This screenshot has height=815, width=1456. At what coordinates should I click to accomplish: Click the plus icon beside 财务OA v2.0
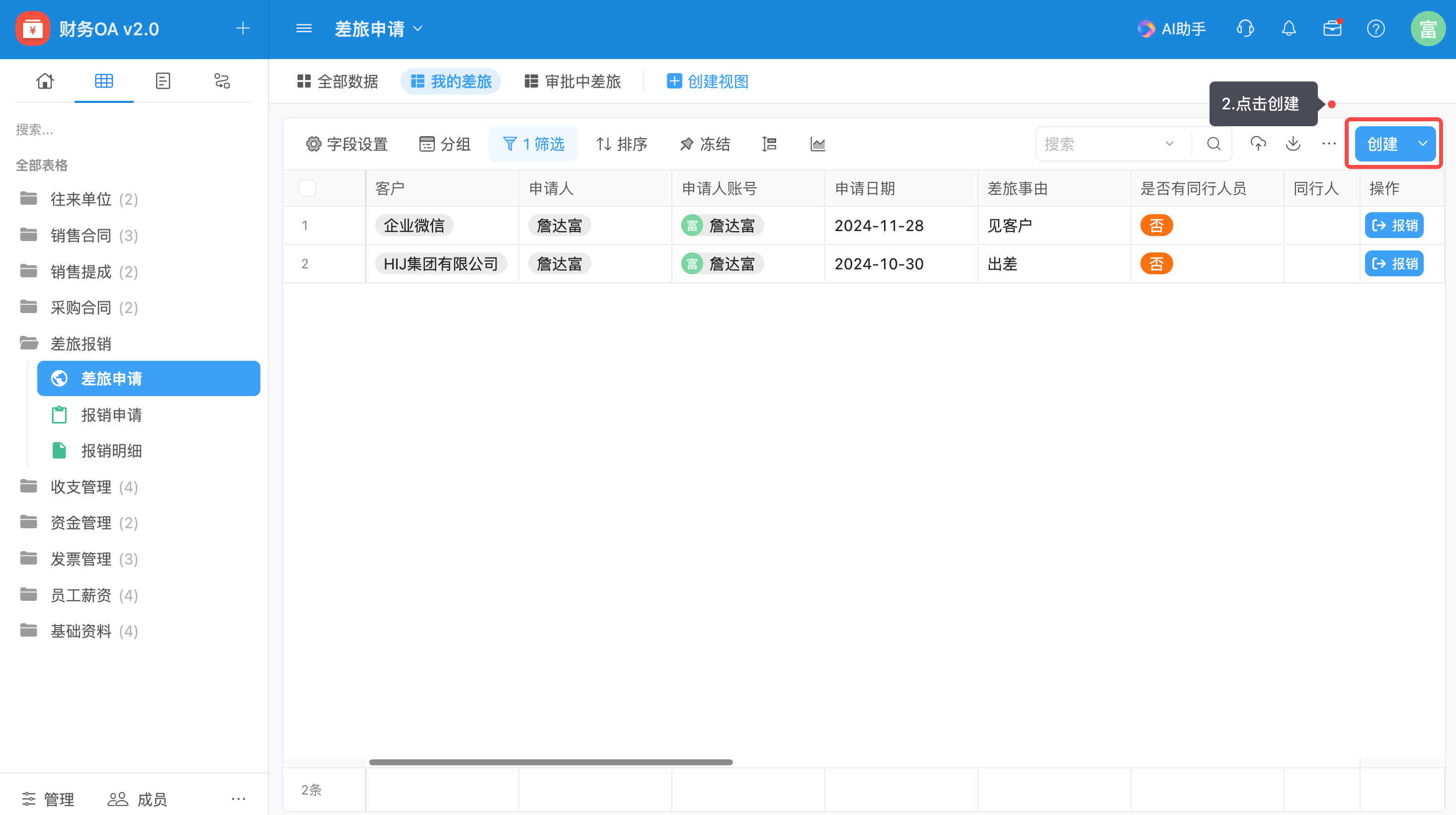243,28
